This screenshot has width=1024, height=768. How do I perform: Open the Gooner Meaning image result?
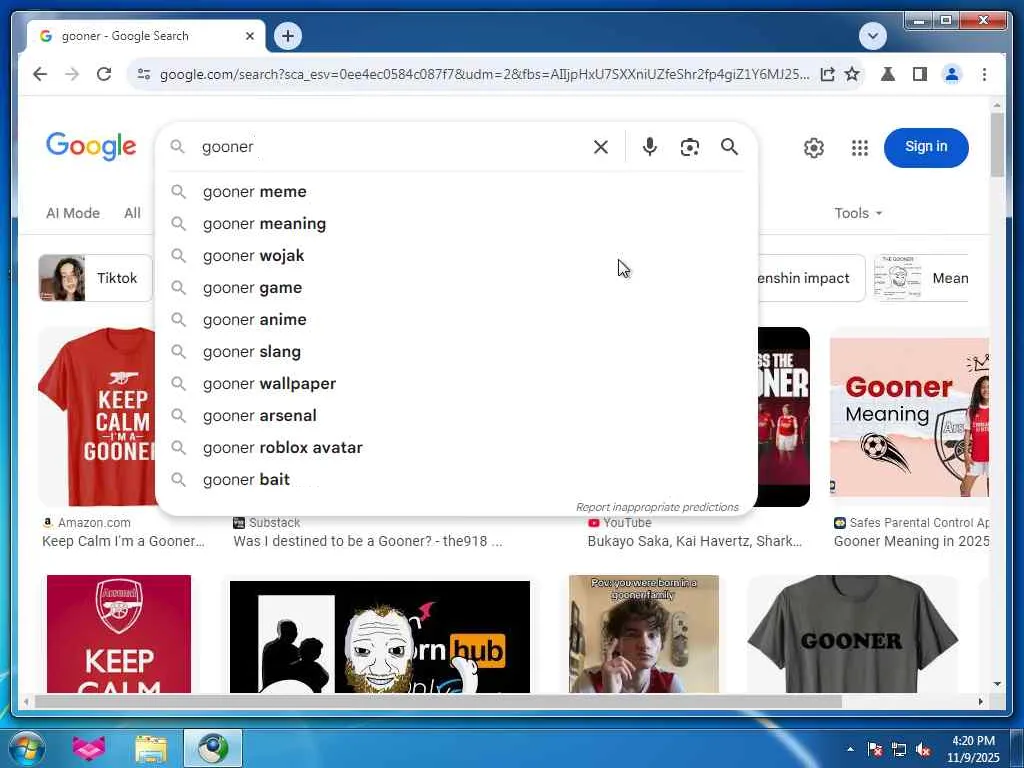pyautogui.click(x=910, y=417)
